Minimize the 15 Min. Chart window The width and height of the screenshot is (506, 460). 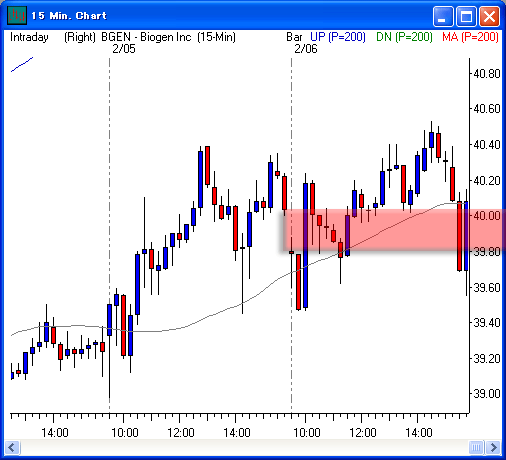(442, 16)
